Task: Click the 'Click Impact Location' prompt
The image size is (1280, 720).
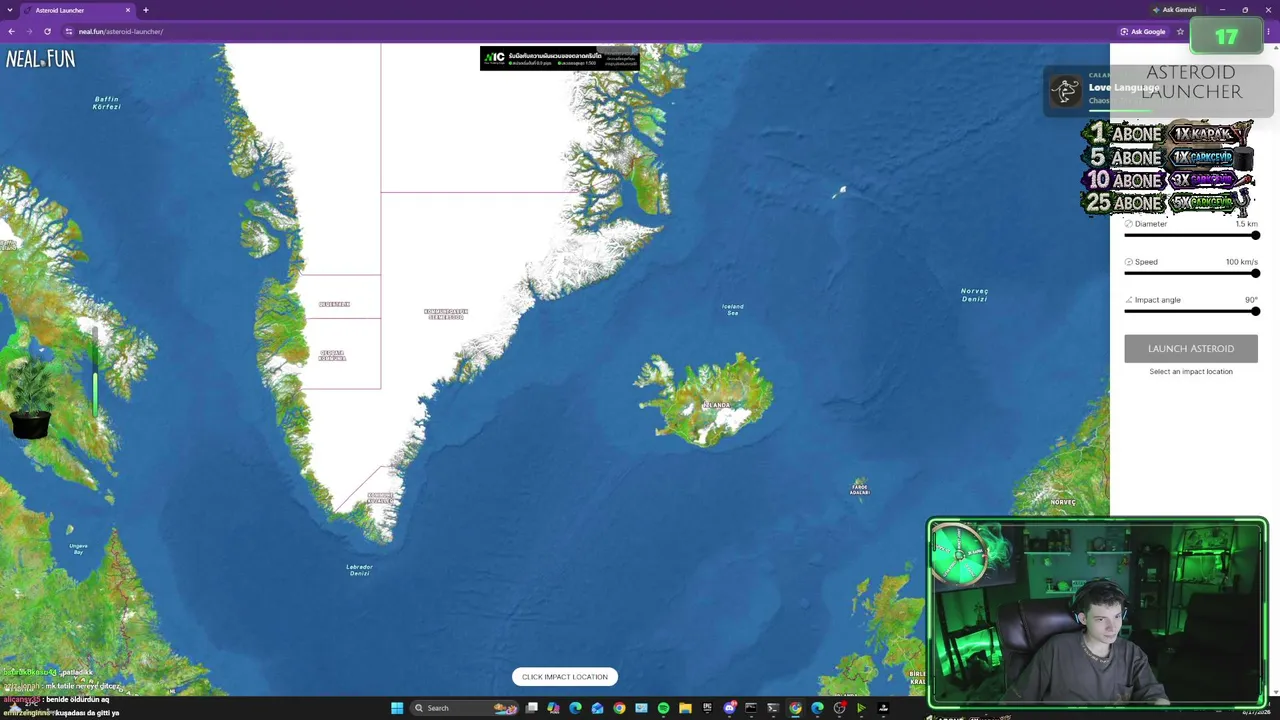Action: 565,677
